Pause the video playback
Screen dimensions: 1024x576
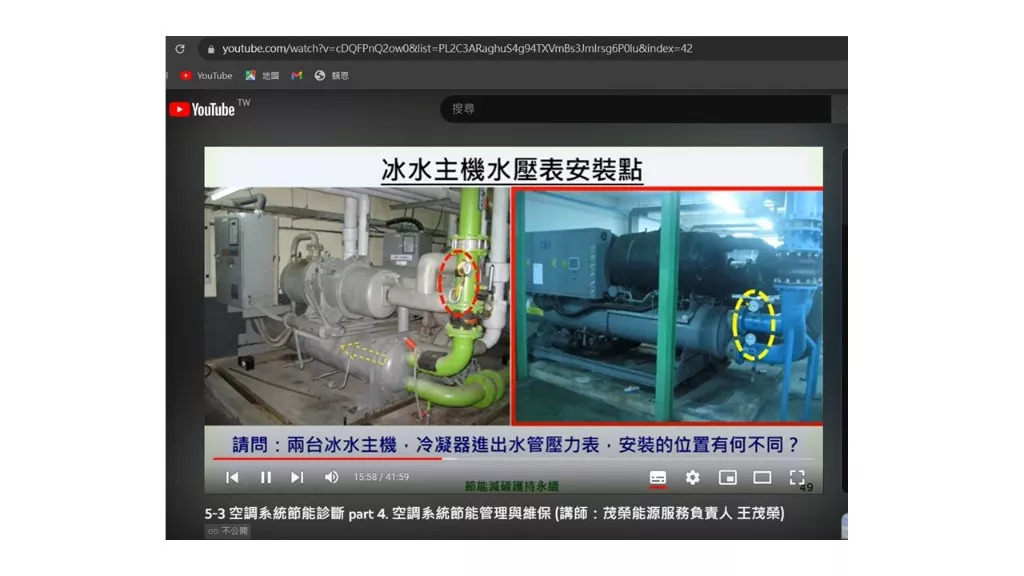click(x=266, y=477)
